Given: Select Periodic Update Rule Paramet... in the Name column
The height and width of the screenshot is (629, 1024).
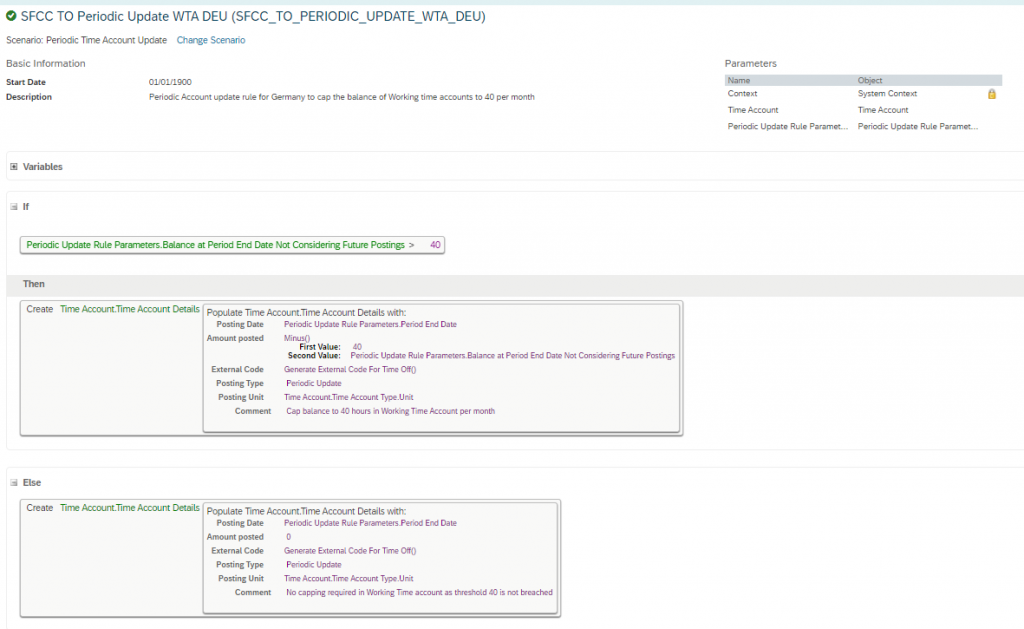Looking at the screenshot, I should tap(788, 126).
